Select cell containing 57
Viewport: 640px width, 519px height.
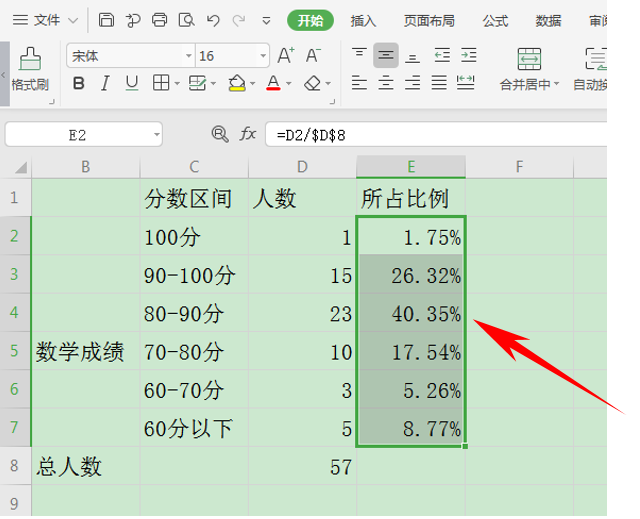pos(302,466)
